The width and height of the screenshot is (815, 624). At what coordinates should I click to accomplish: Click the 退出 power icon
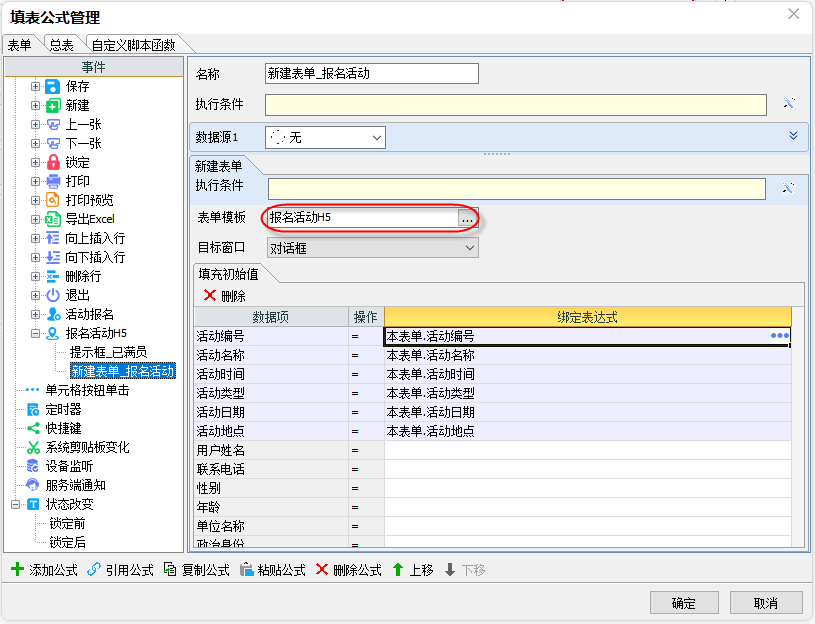coord(52,295)
